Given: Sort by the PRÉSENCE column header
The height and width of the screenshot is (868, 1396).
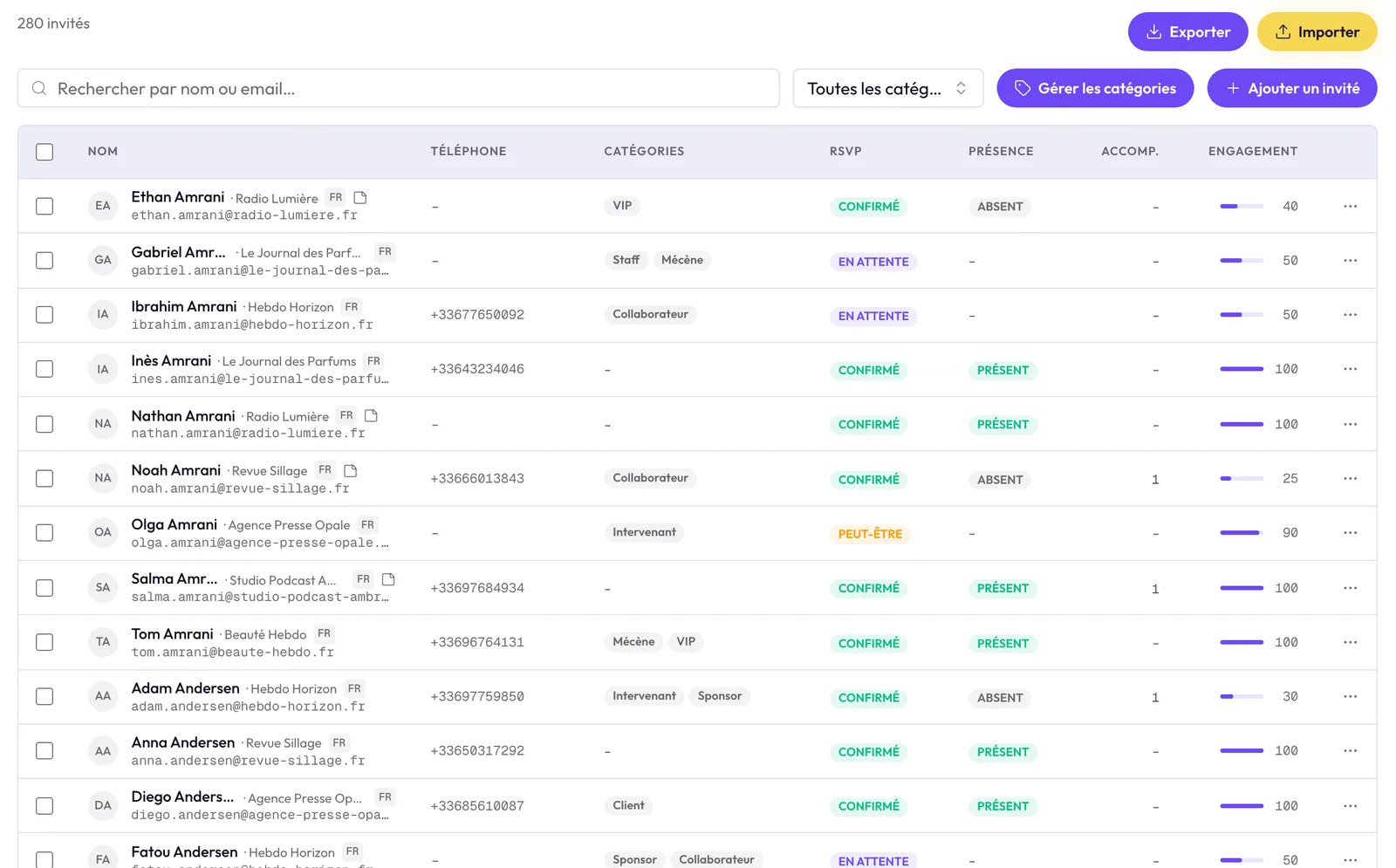Looking at the screenshot, I should pos(1001,152).
